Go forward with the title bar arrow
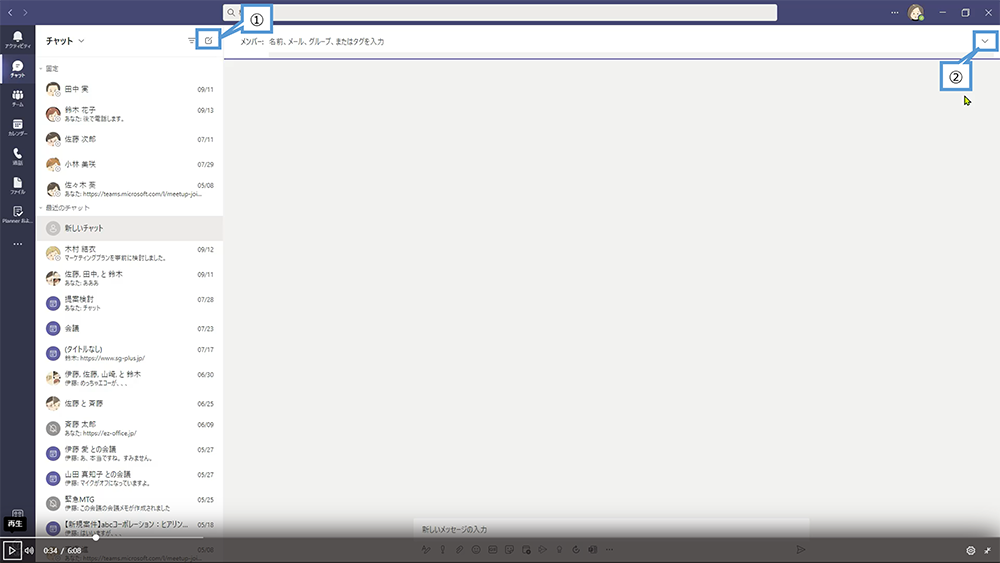This screenshot has width=1000, height=563. pos(25,12)
